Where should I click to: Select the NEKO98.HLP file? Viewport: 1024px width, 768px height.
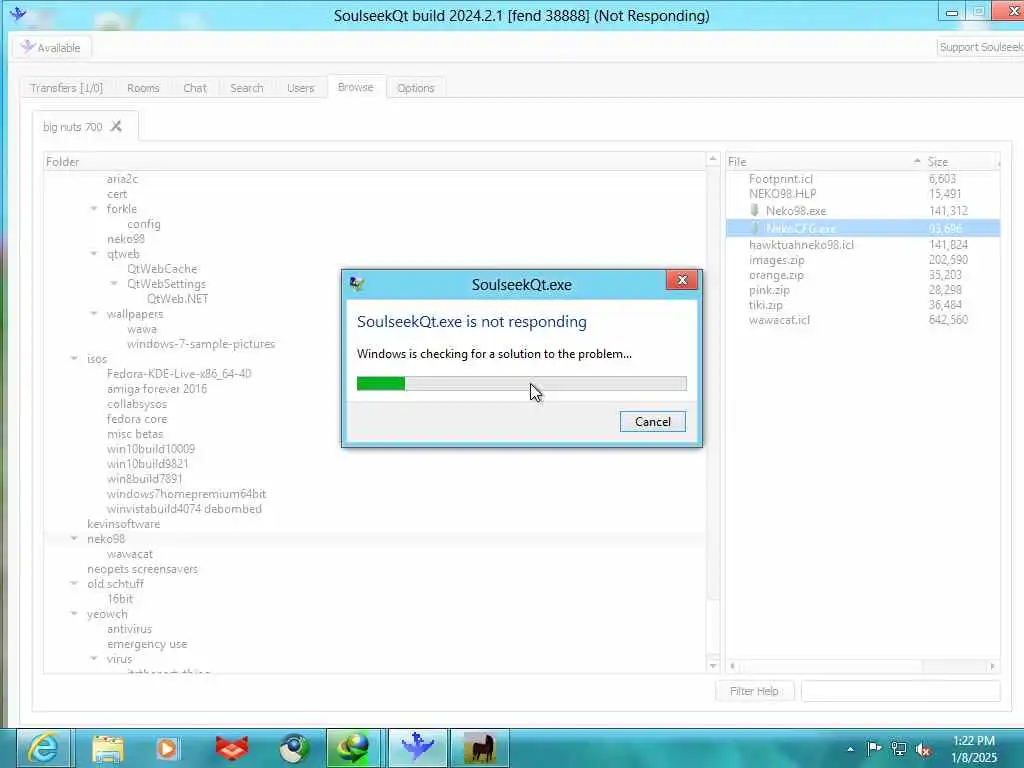[782, 193]
